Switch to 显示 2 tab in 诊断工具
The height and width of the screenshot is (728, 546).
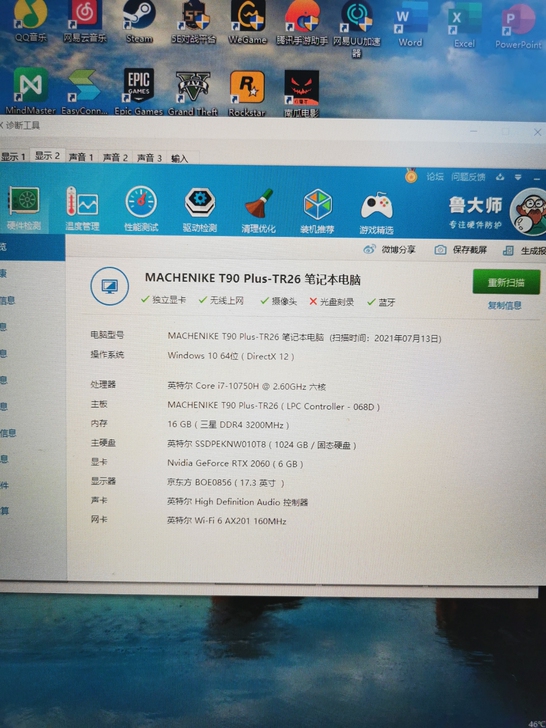point(47,156)
